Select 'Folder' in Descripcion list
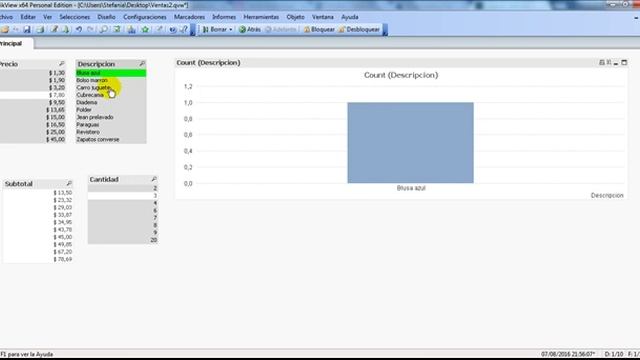The image size is (640, 360). (111, 110)
